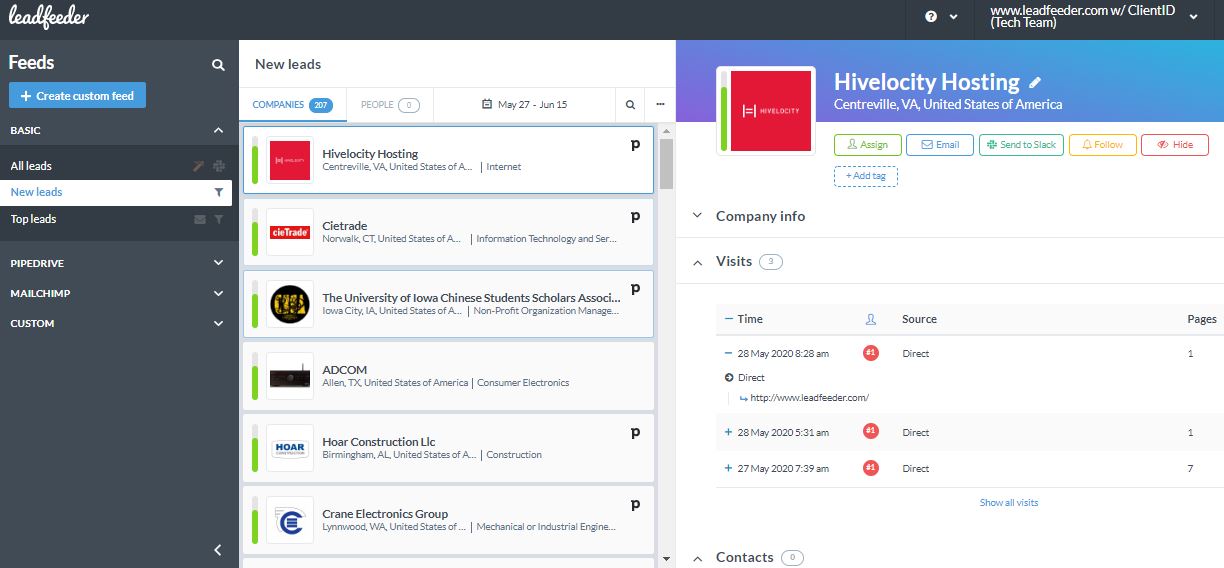Screen dimensions: 1224x568
Task: Click the Email button
Action: click(939, 145)
